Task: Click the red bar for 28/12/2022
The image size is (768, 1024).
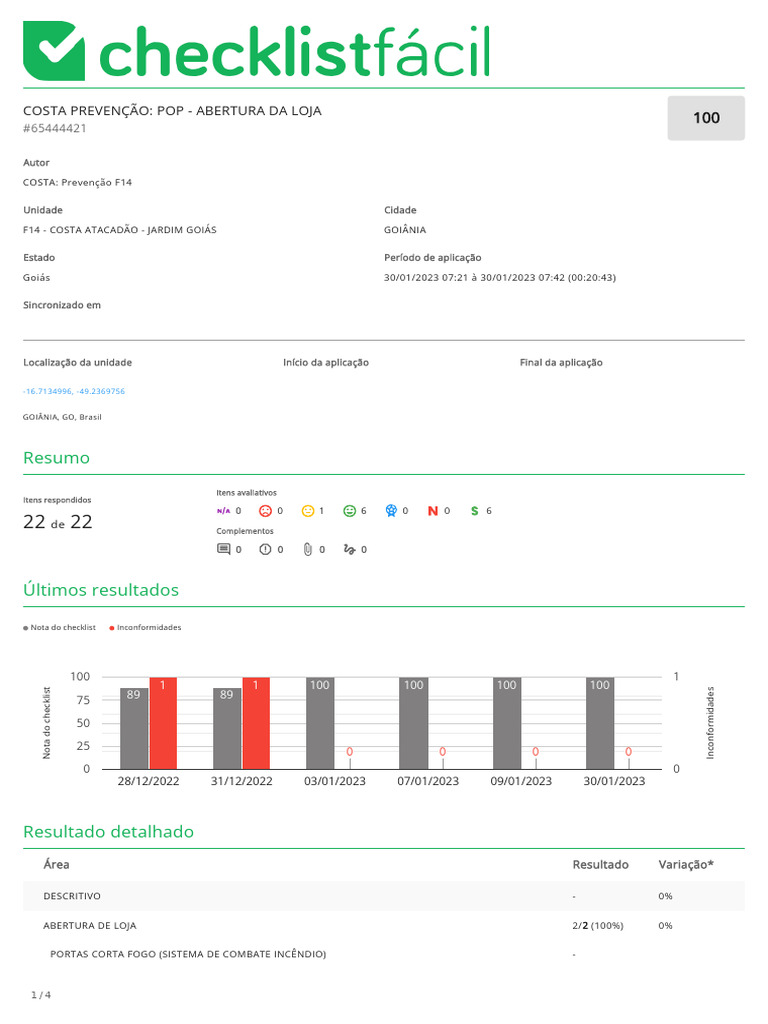Action: [x=163, y=723]
